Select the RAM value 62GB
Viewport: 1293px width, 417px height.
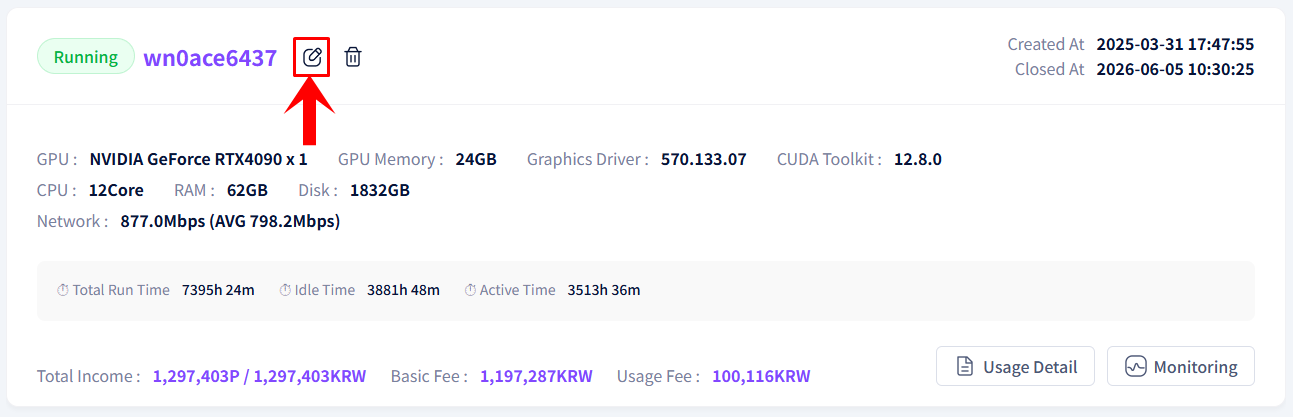coord(246,190)
